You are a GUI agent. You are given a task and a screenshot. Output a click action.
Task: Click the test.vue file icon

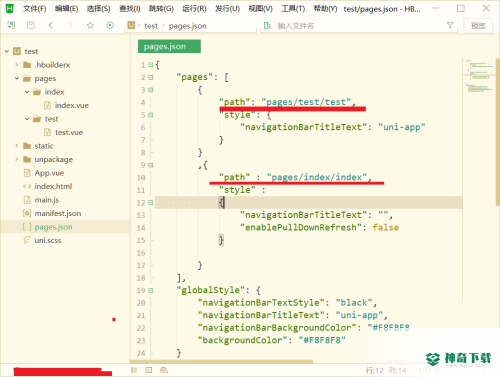(47, 132)
